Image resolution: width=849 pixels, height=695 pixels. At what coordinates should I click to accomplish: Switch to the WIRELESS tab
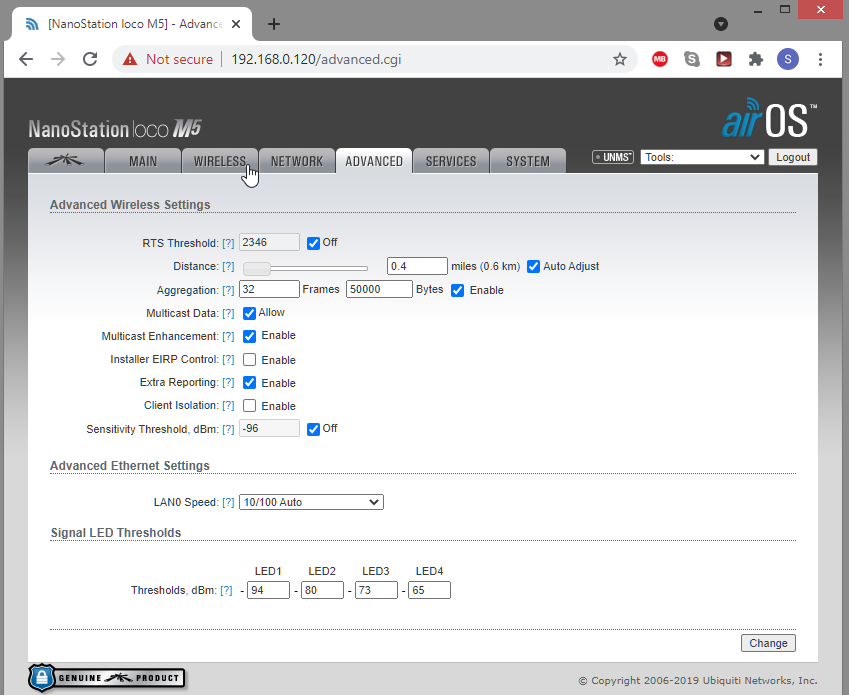tap(220, 161)
